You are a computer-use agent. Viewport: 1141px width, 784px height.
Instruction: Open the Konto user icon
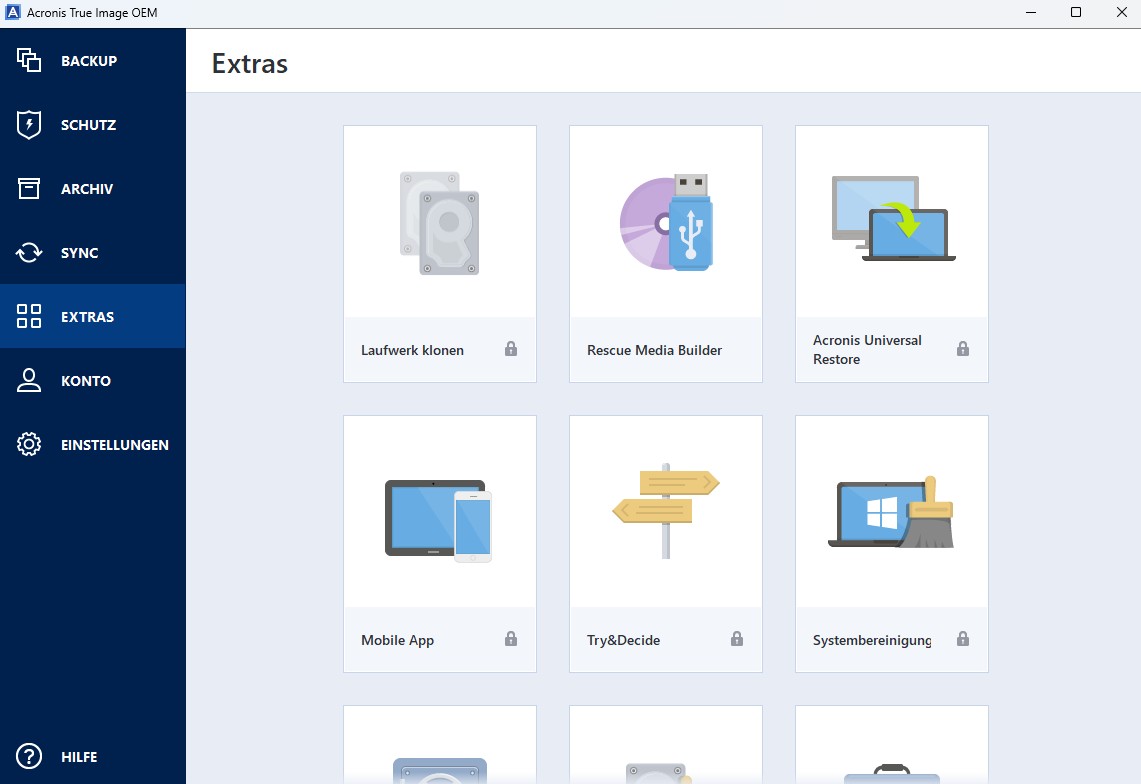click(29, 381)
